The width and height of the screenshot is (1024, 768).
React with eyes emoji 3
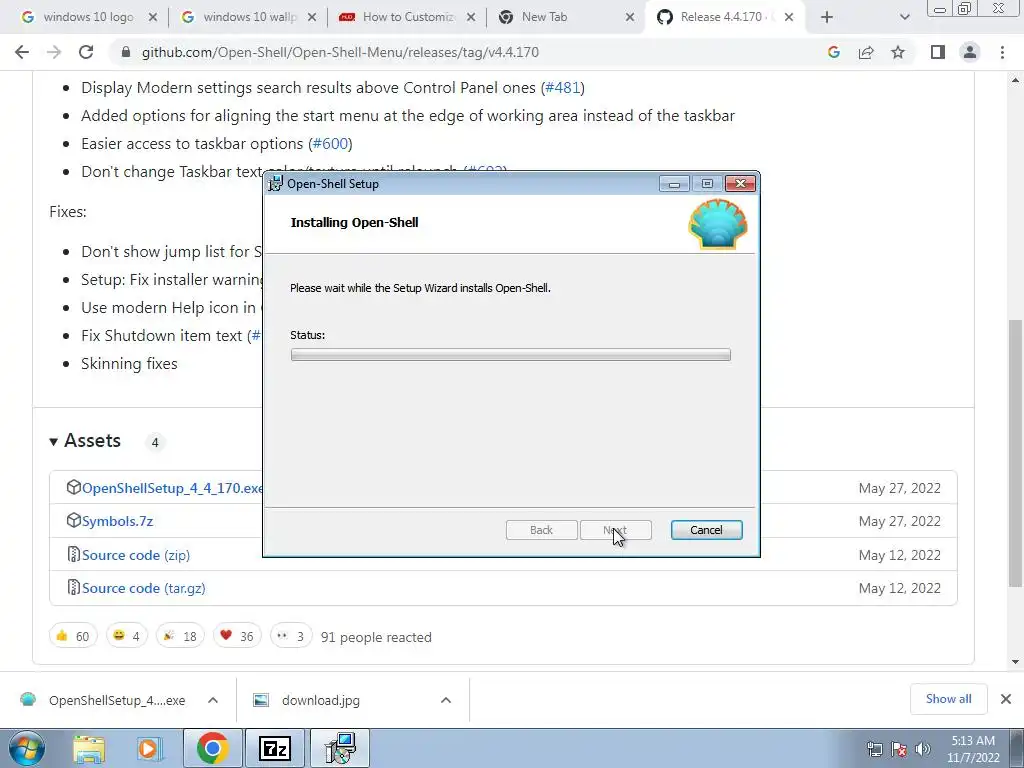coord(291,636)
